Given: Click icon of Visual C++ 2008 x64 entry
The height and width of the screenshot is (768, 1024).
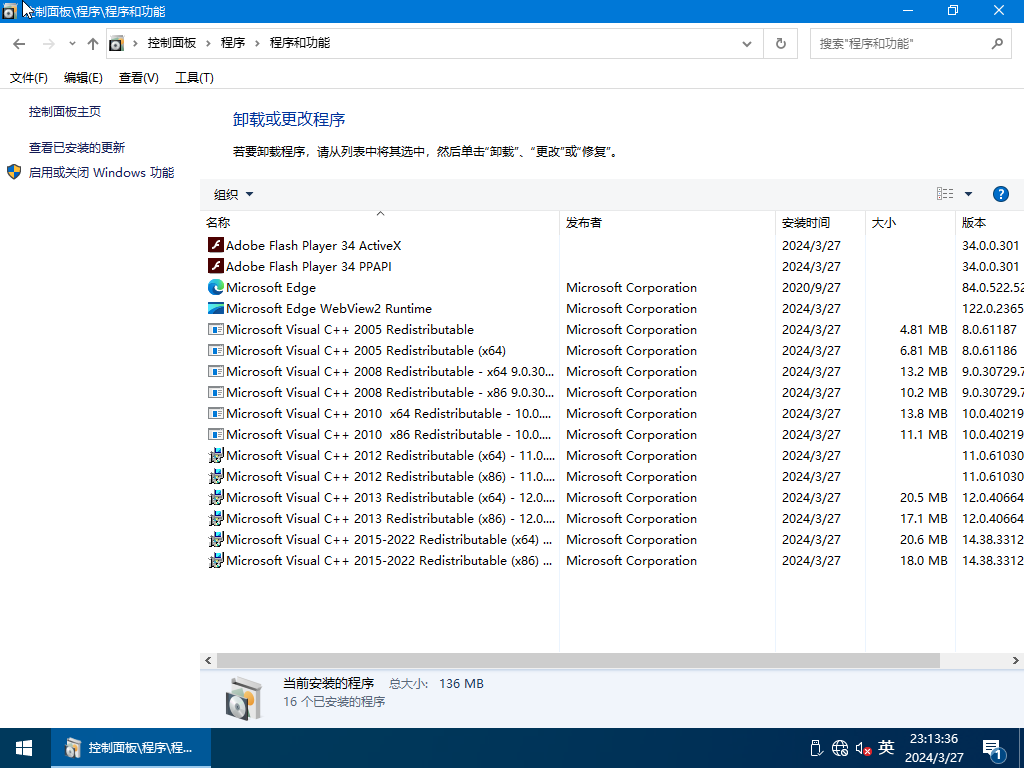Looking at the screenshot, I should (216, 371).
